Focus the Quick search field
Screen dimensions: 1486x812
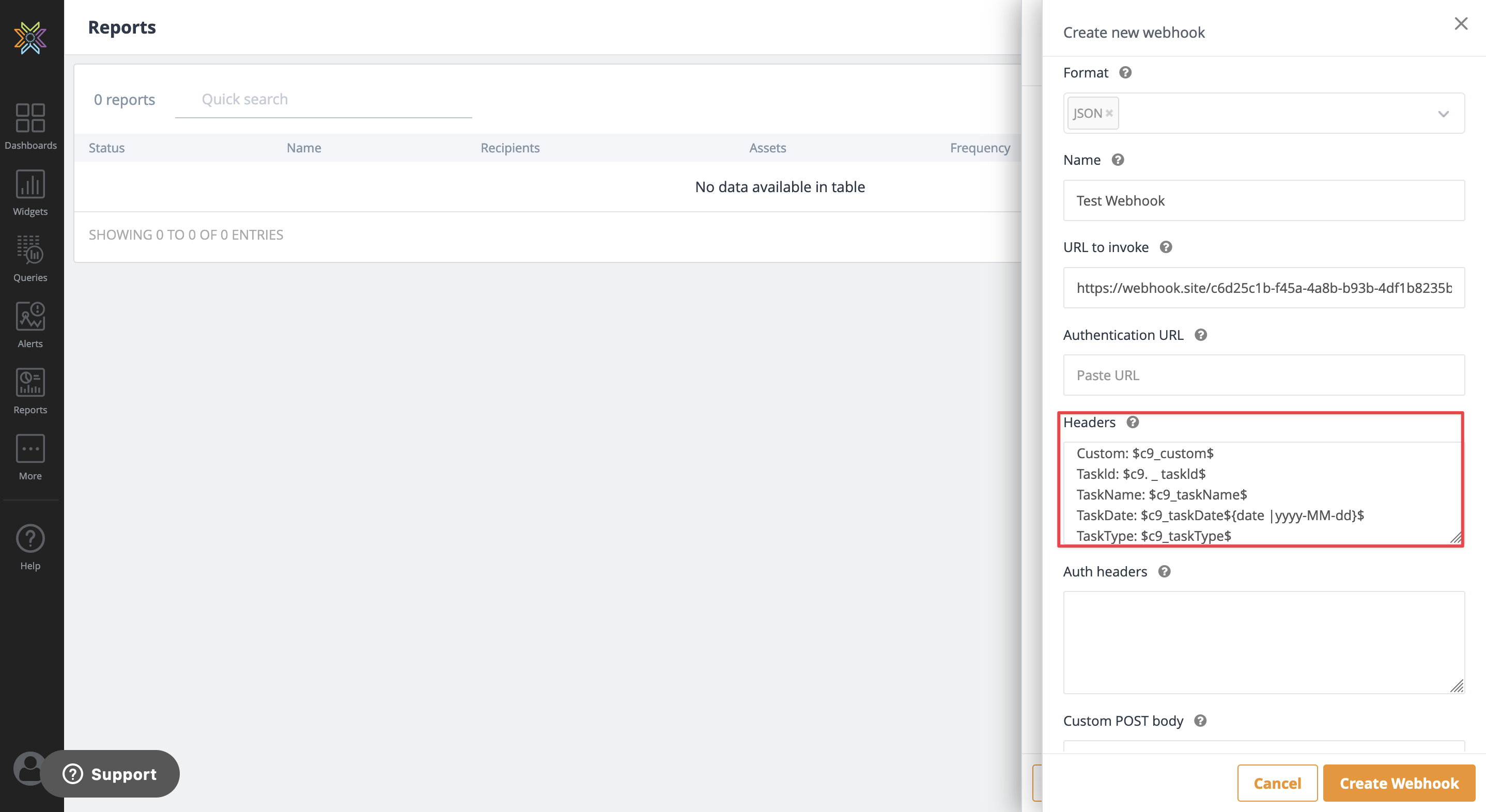[323, 99]
